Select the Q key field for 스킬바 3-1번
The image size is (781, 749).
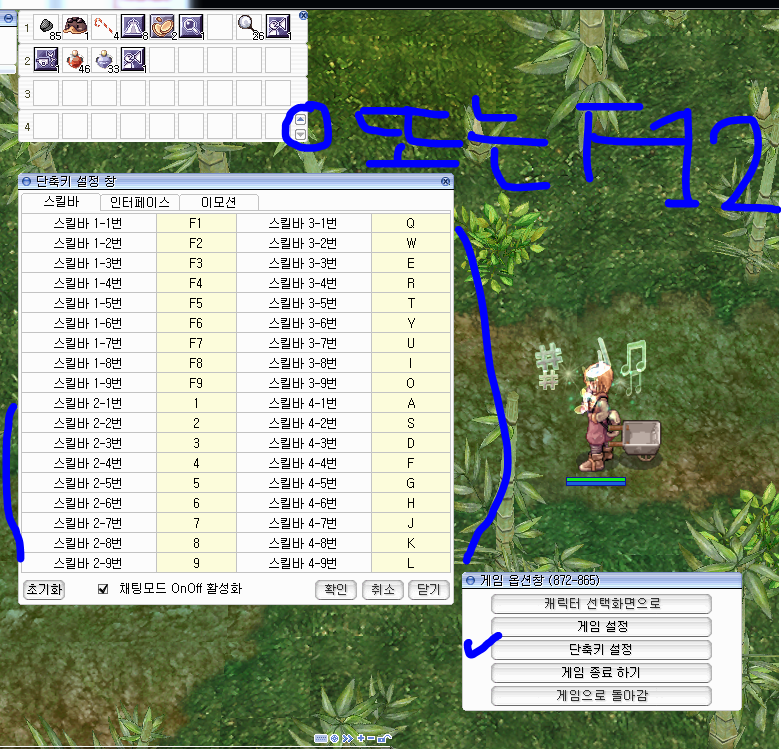click(411, 223)
